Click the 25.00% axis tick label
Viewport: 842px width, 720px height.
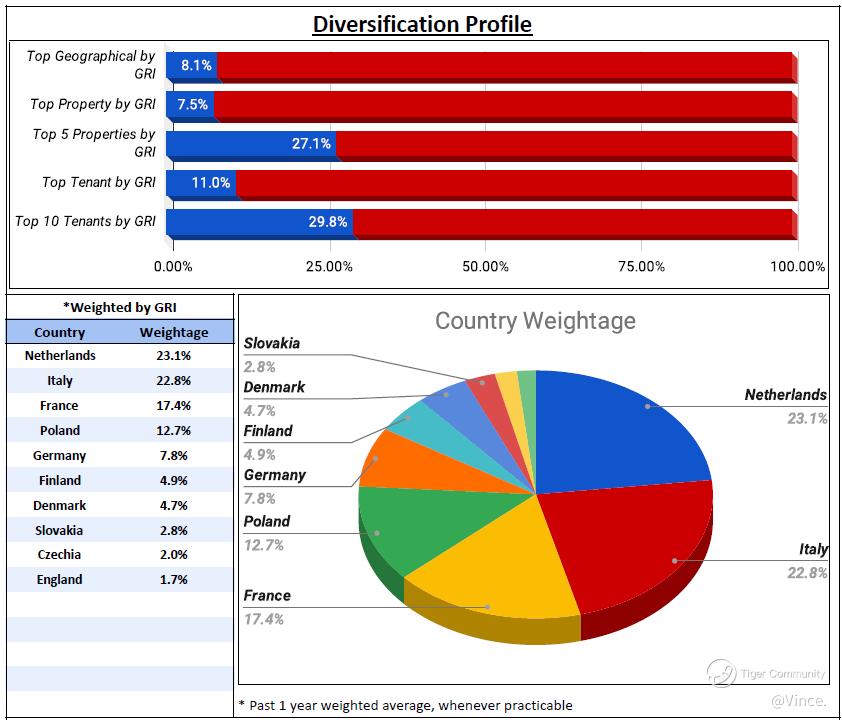coord(329,266)
